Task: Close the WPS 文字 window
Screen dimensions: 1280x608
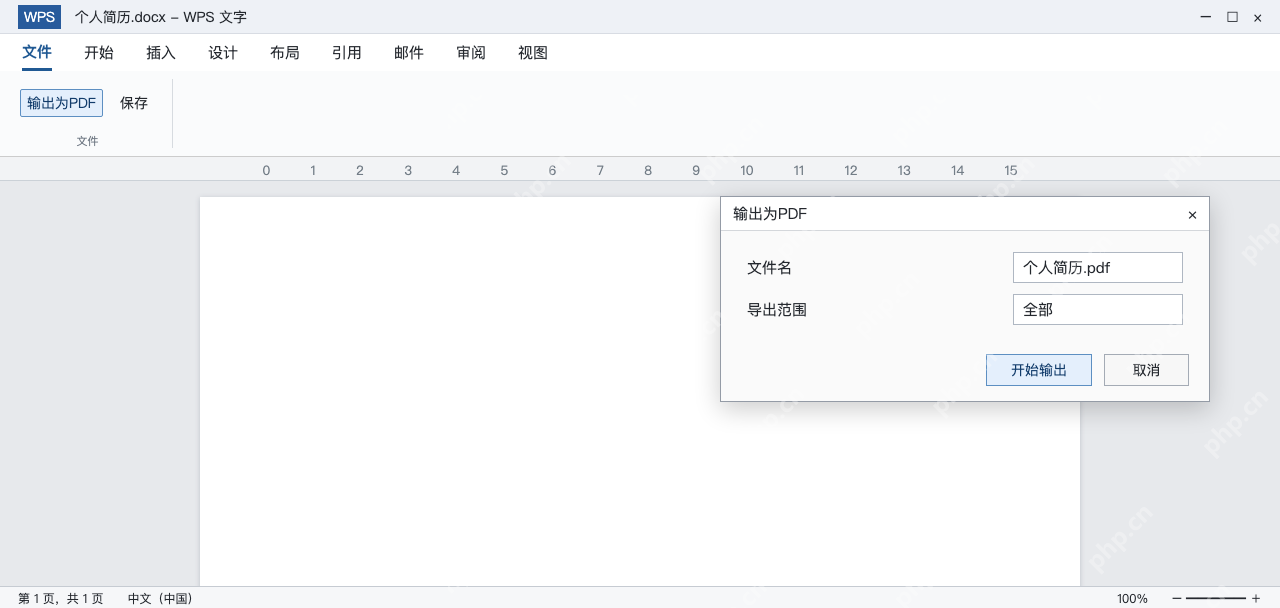Action: click(1258, 17)
